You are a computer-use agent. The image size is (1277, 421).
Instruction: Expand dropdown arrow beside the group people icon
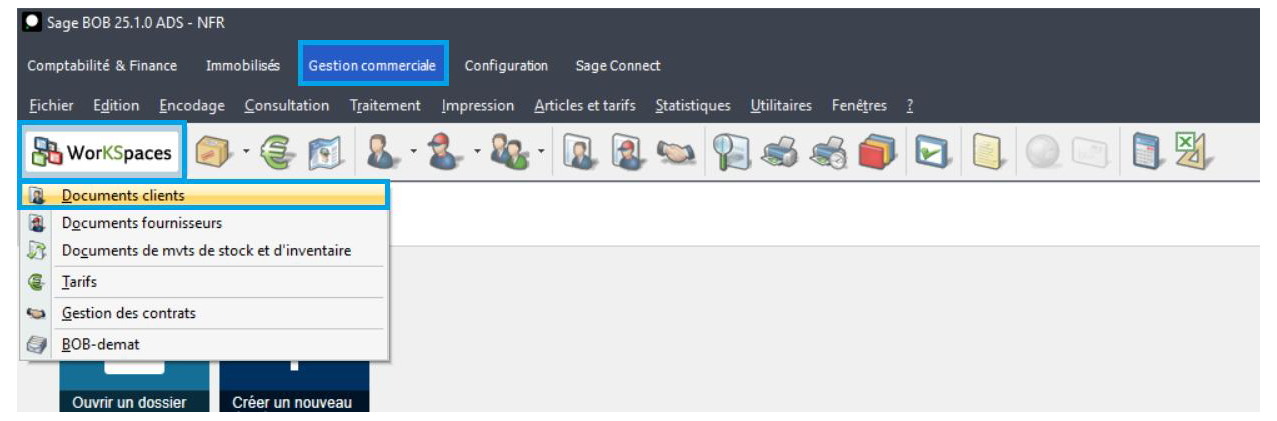click(542, 153)
